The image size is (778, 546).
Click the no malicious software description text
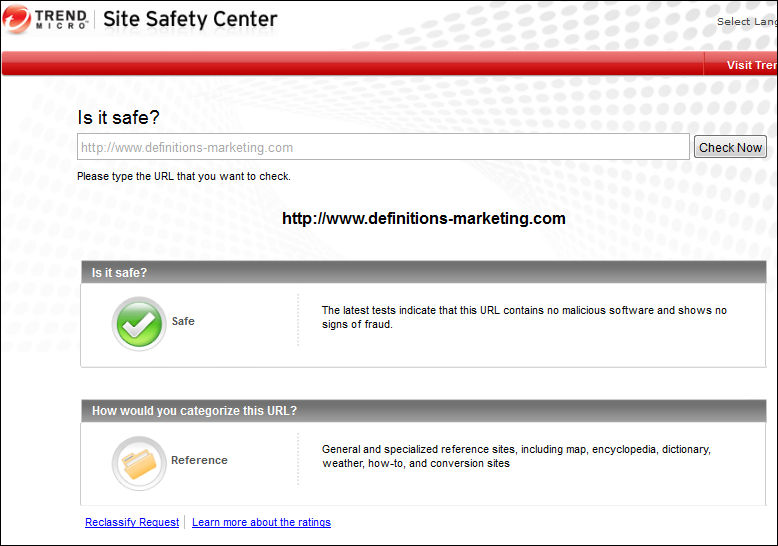pos(524,317)
